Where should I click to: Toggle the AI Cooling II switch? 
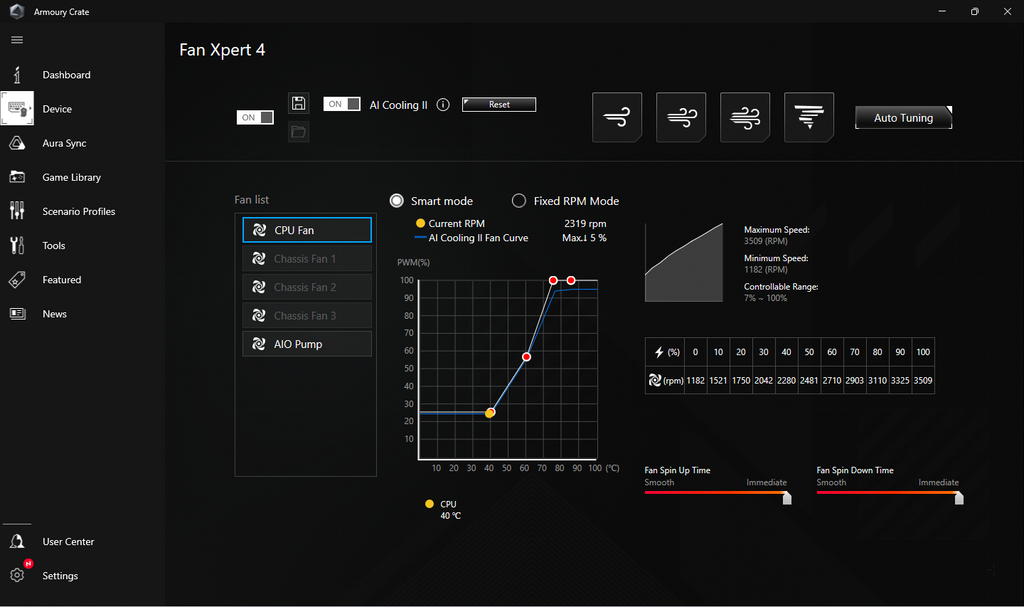342,104
